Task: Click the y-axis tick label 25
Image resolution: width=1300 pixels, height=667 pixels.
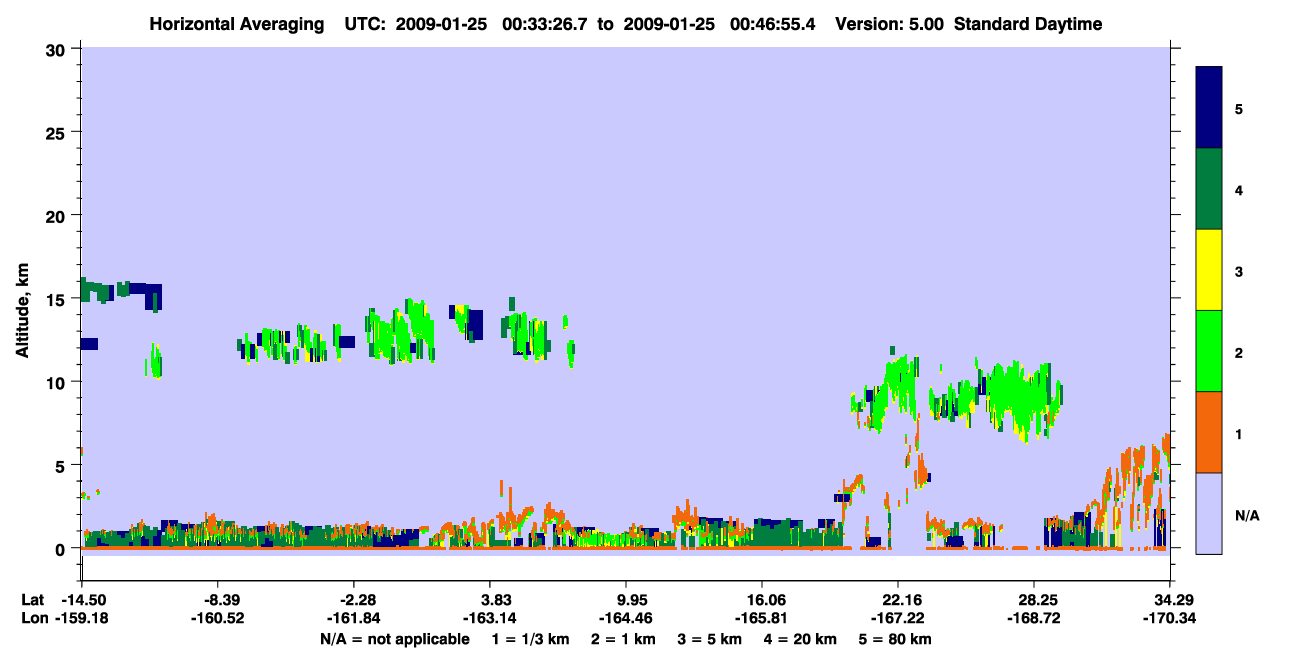Action: coord(58,132)
